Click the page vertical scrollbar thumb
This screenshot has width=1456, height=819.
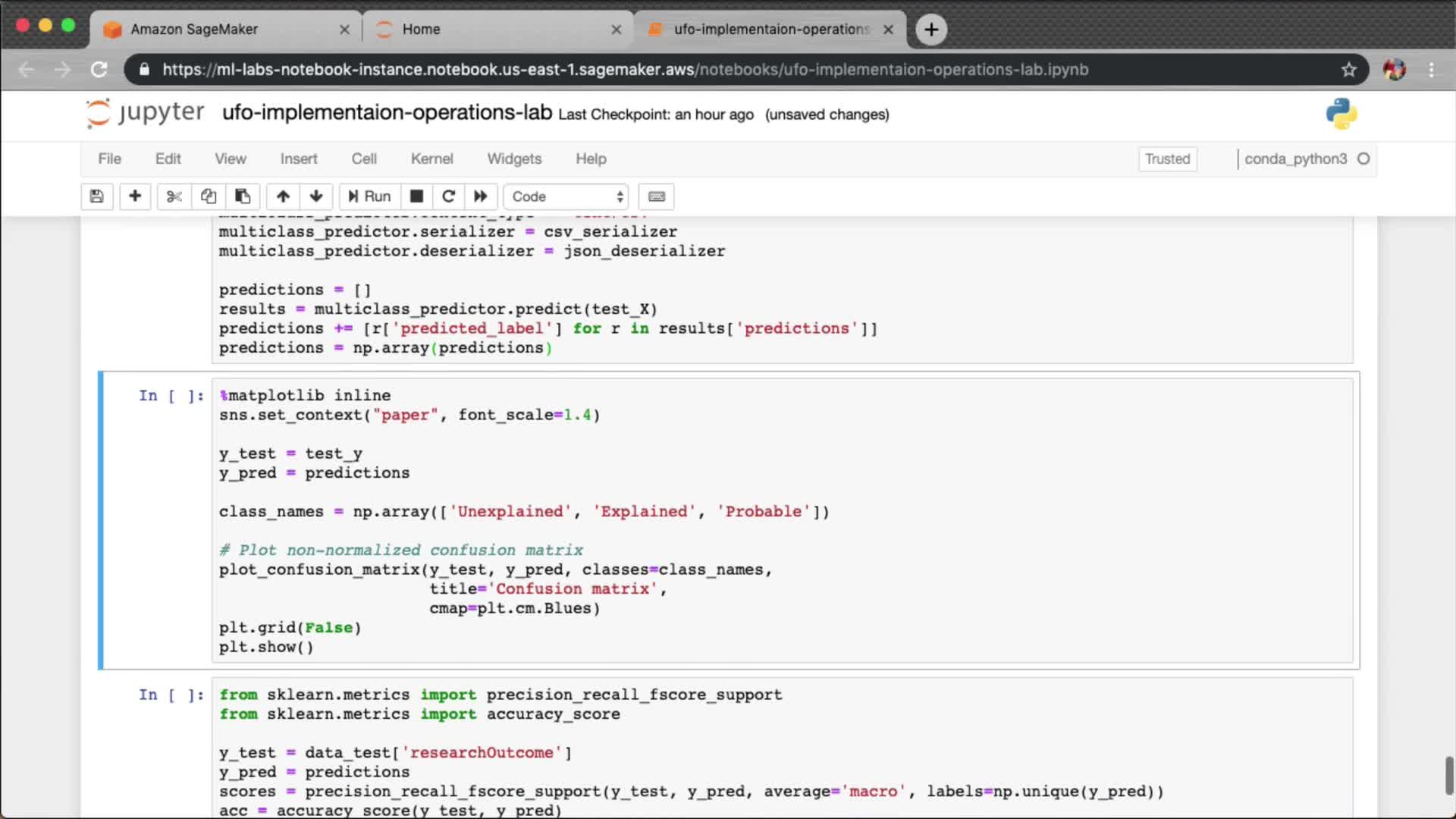click(1448, 775)
